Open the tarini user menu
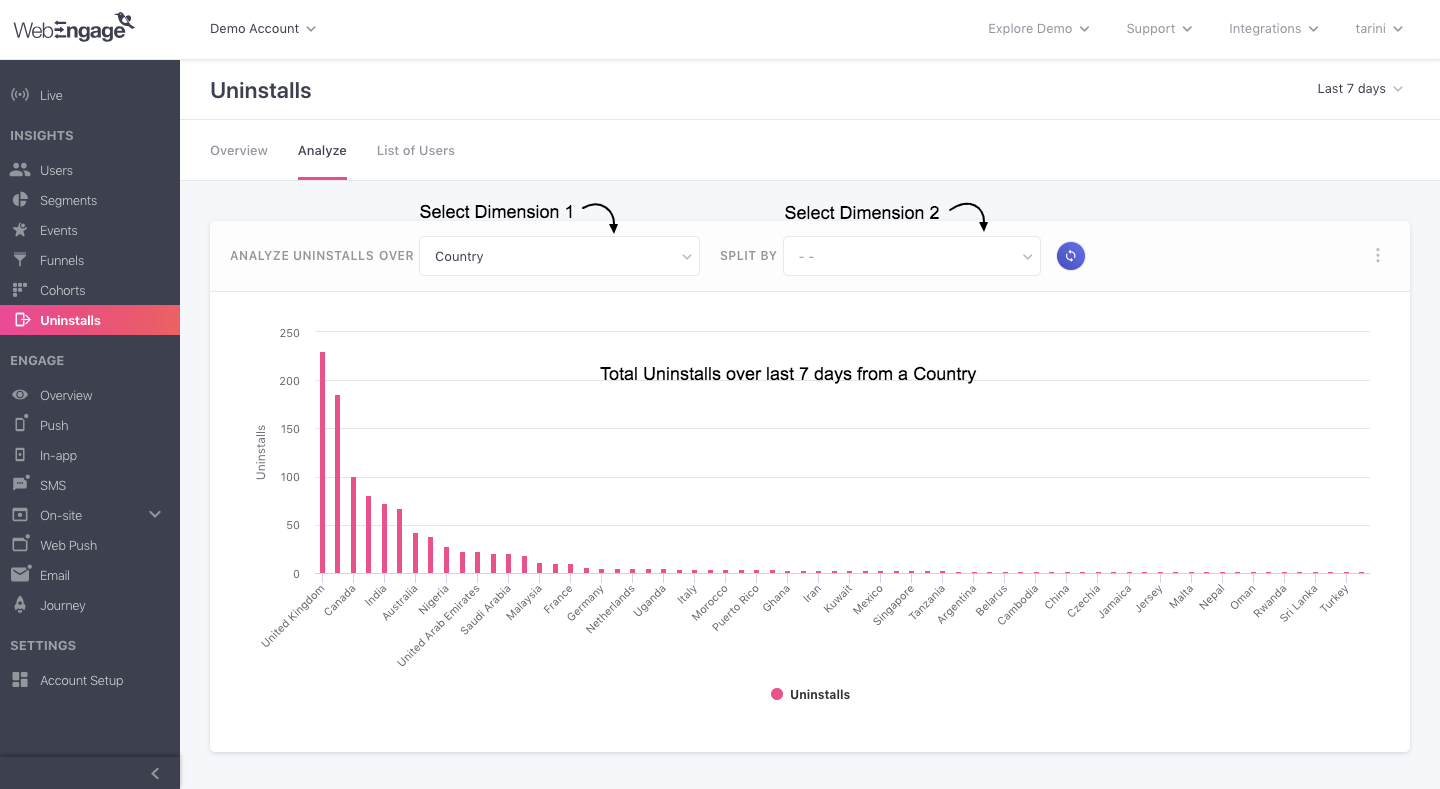The width and height of the screenshot is (1440, 789). [x=1379, y=29]
